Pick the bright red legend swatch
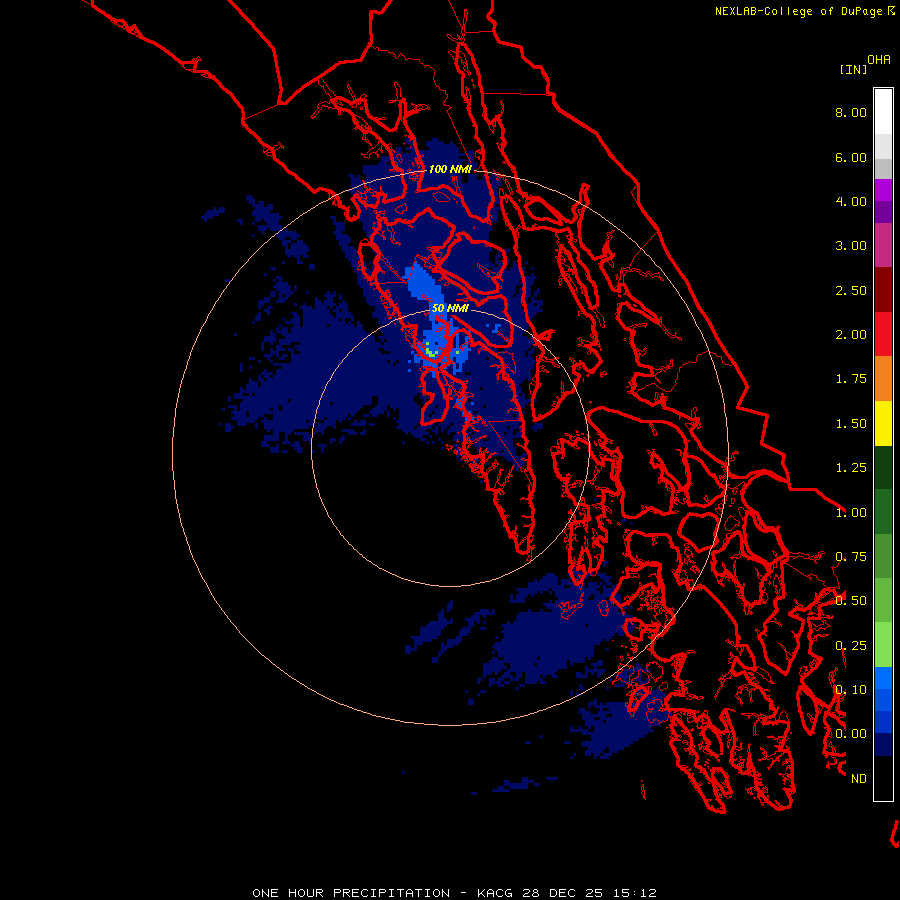The height and width of the screenshot is (900, 900). tap(883, 334)
